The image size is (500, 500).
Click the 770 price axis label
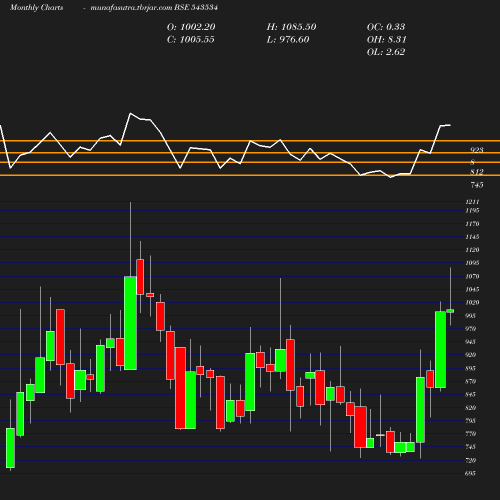click(470, 434)
